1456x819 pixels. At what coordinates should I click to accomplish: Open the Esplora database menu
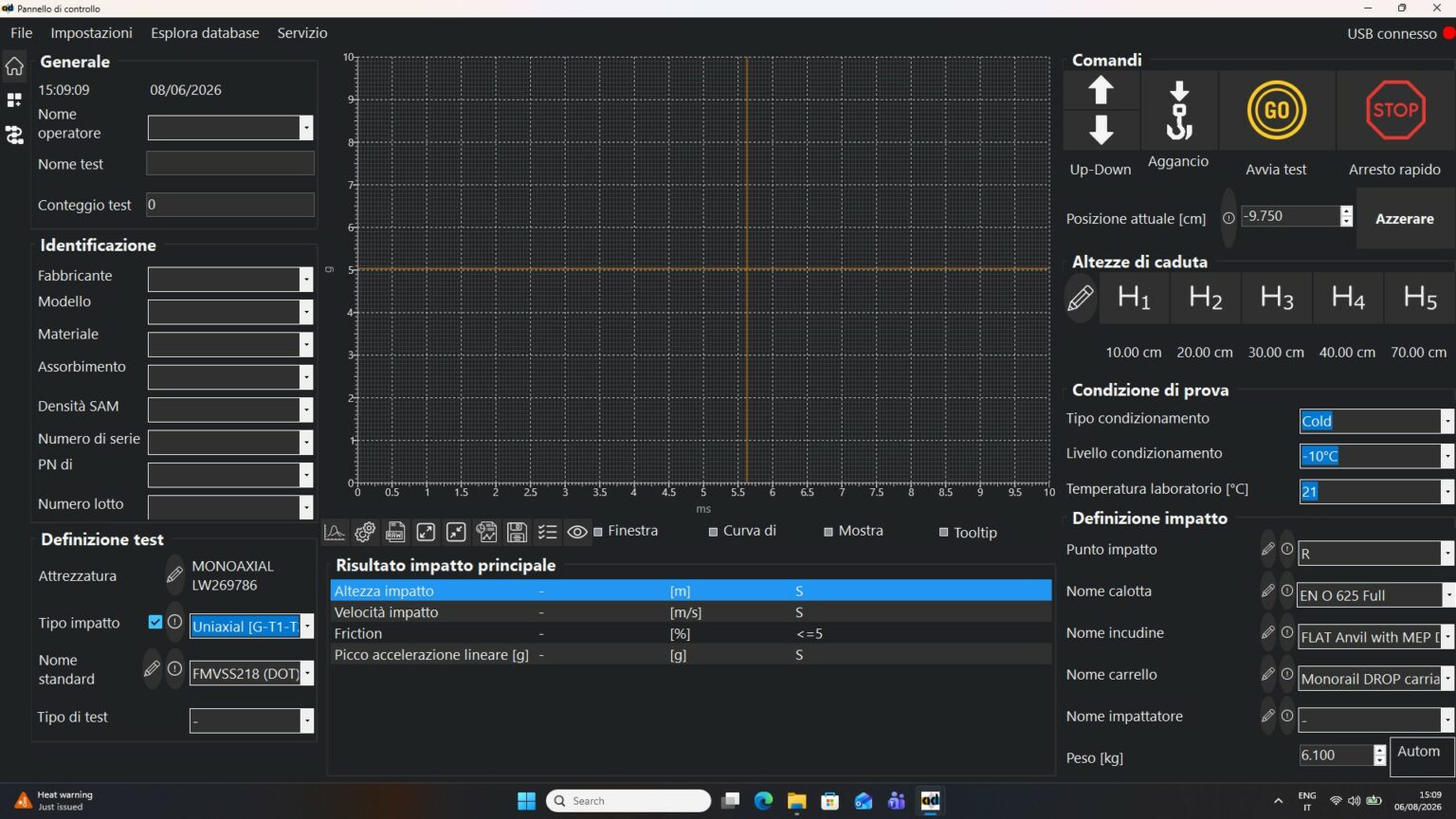pyautogui.click(x=205, y=32)
